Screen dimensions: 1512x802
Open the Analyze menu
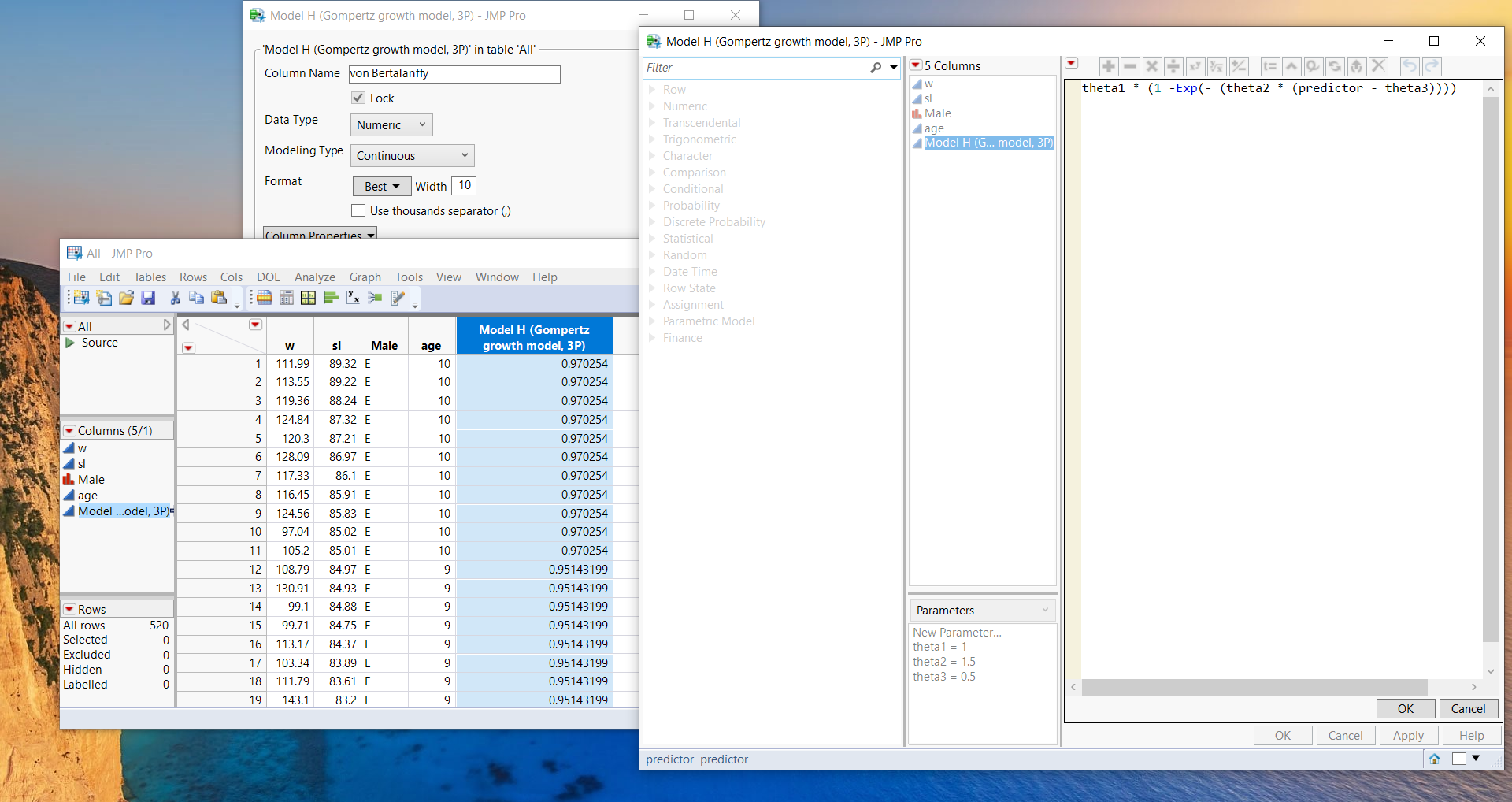(x=314, y=277)
